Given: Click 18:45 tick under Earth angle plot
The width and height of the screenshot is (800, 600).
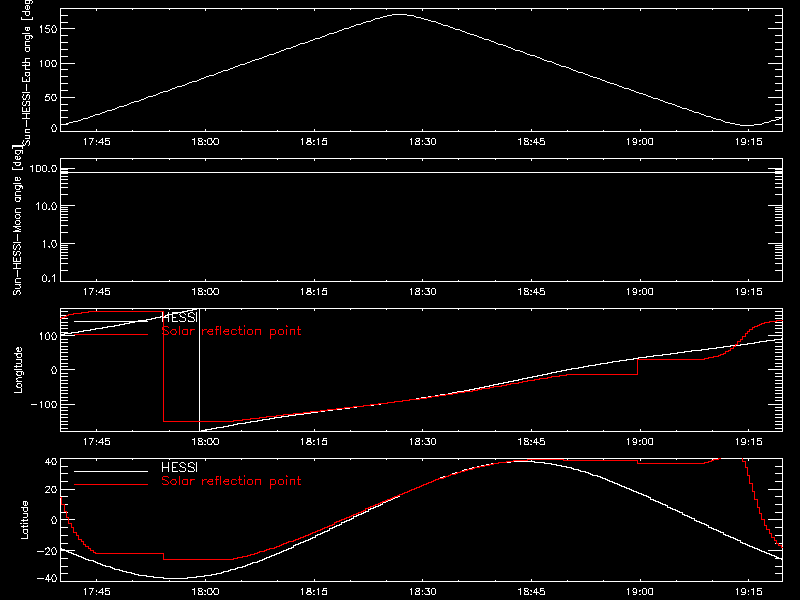Looking at the screenshot, I should coord(531,142).
